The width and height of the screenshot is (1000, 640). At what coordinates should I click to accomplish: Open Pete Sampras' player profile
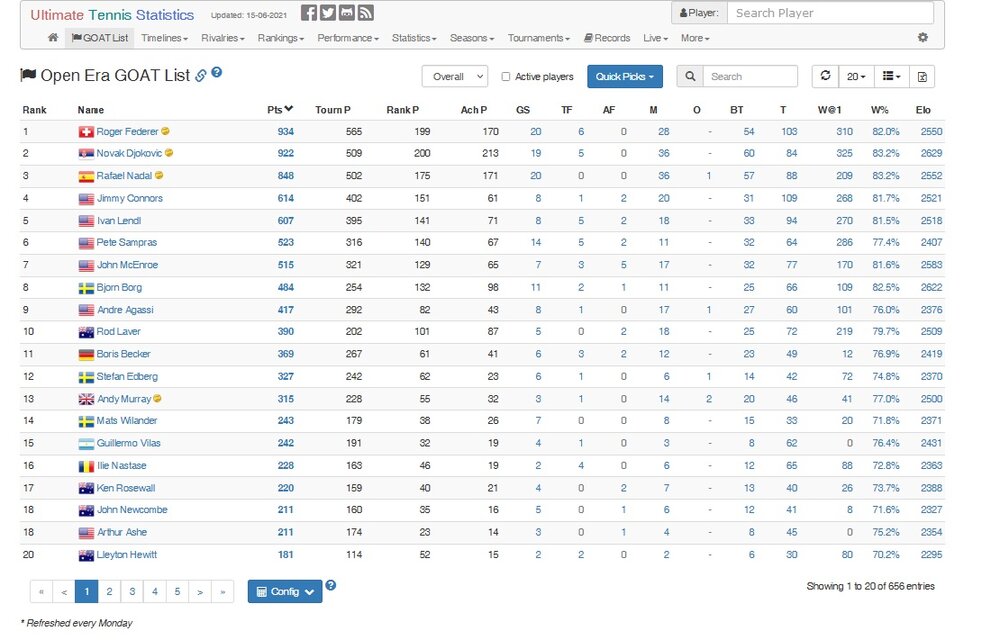[127, 242]
